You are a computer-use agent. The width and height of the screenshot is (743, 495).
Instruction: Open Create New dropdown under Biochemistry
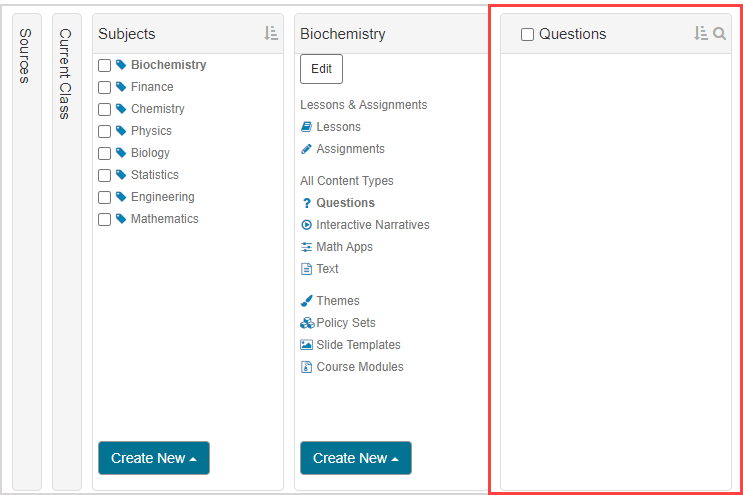(x=355, y=458)
